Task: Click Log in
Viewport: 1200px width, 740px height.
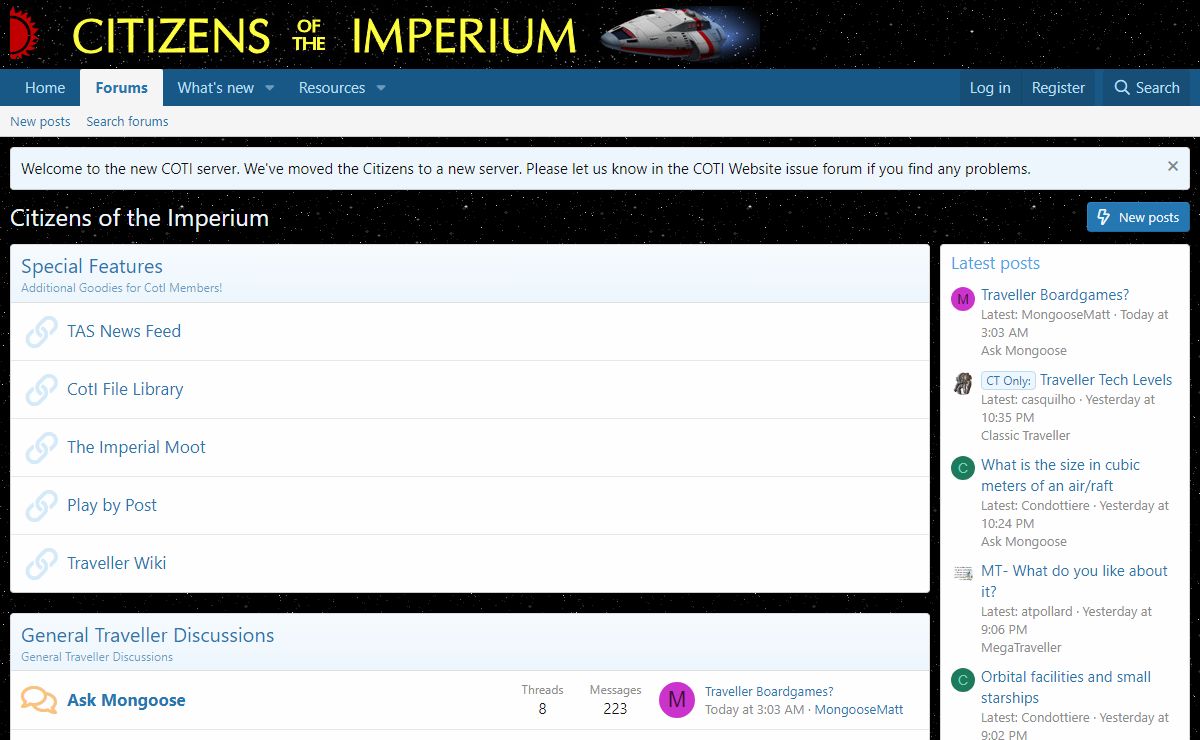Action: tap(990, 88)
